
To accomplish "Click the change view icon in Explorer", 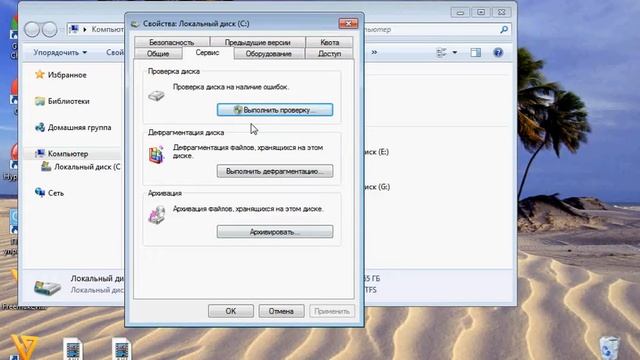I will [x=441, y=53].
